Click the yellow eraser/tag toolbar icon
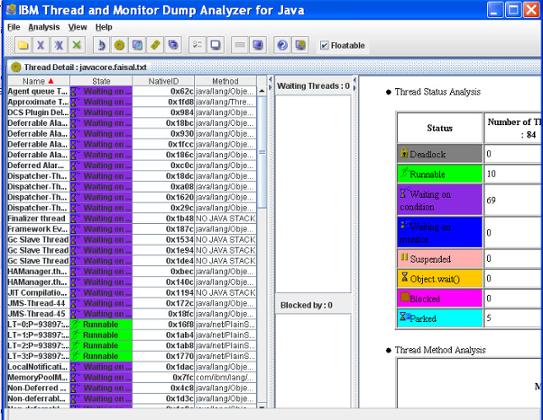This screenshot has height=420, width=543. [x=155, y=45]
